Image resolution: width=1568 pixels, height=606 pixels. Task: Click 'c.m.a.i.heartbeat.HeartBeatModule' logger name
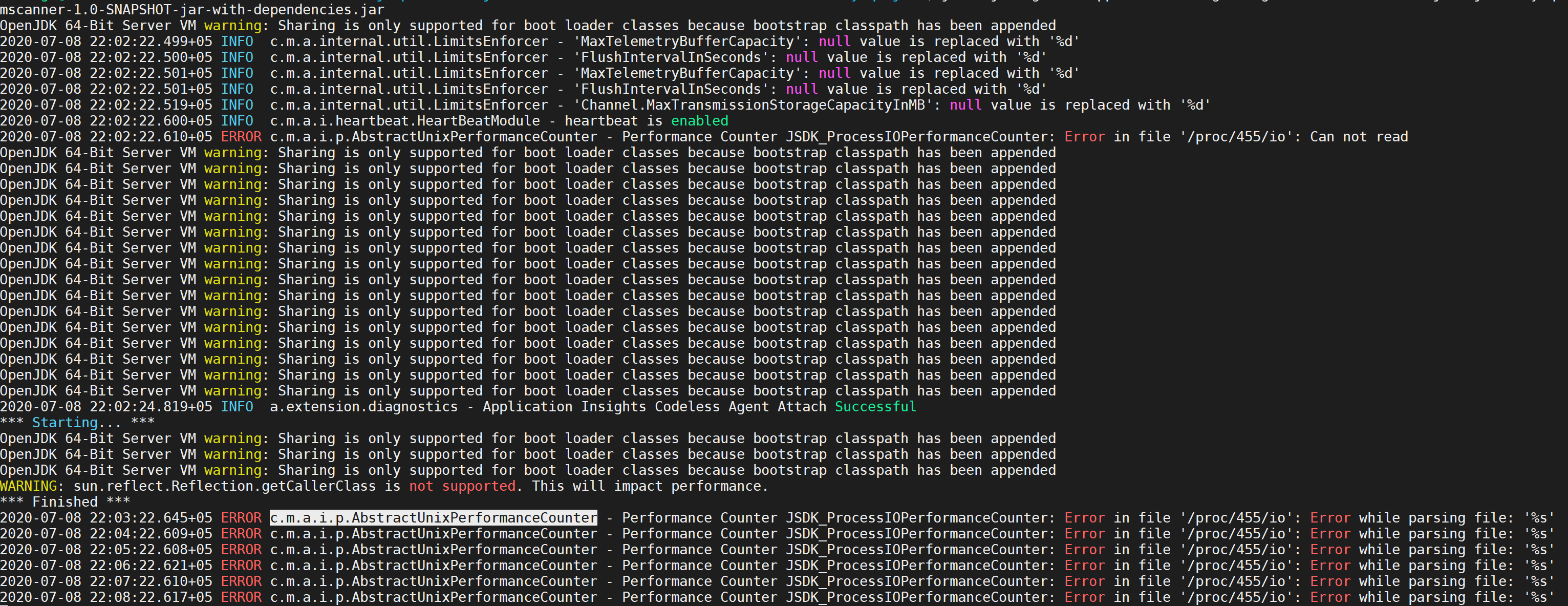405,120
